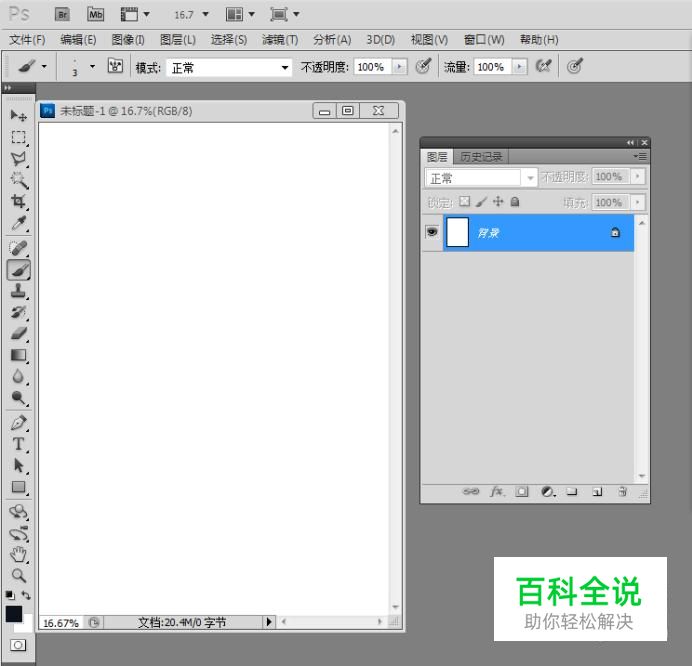
Task: Open the 滤镜(T) menu
Action: coord(280,40)
